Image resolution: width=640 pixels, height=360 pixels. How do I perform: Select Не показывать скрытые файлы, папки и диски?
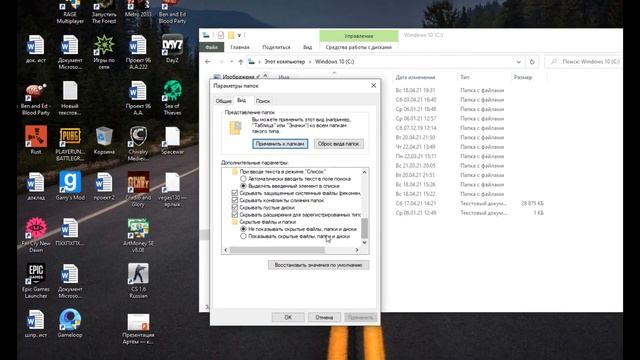tap(243, 229)
